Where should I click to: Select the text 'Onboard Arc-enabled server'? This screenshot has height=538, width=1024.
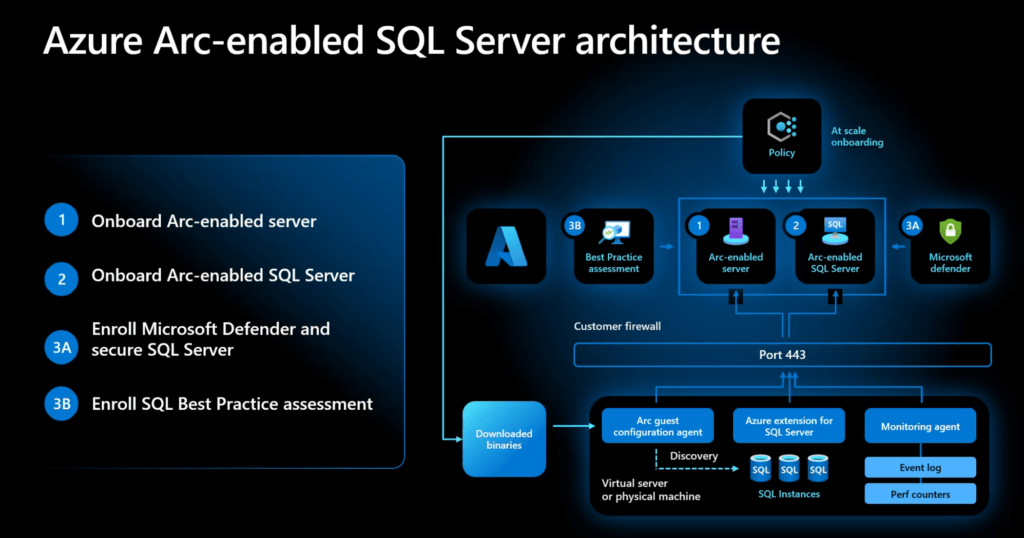[204, 221]
